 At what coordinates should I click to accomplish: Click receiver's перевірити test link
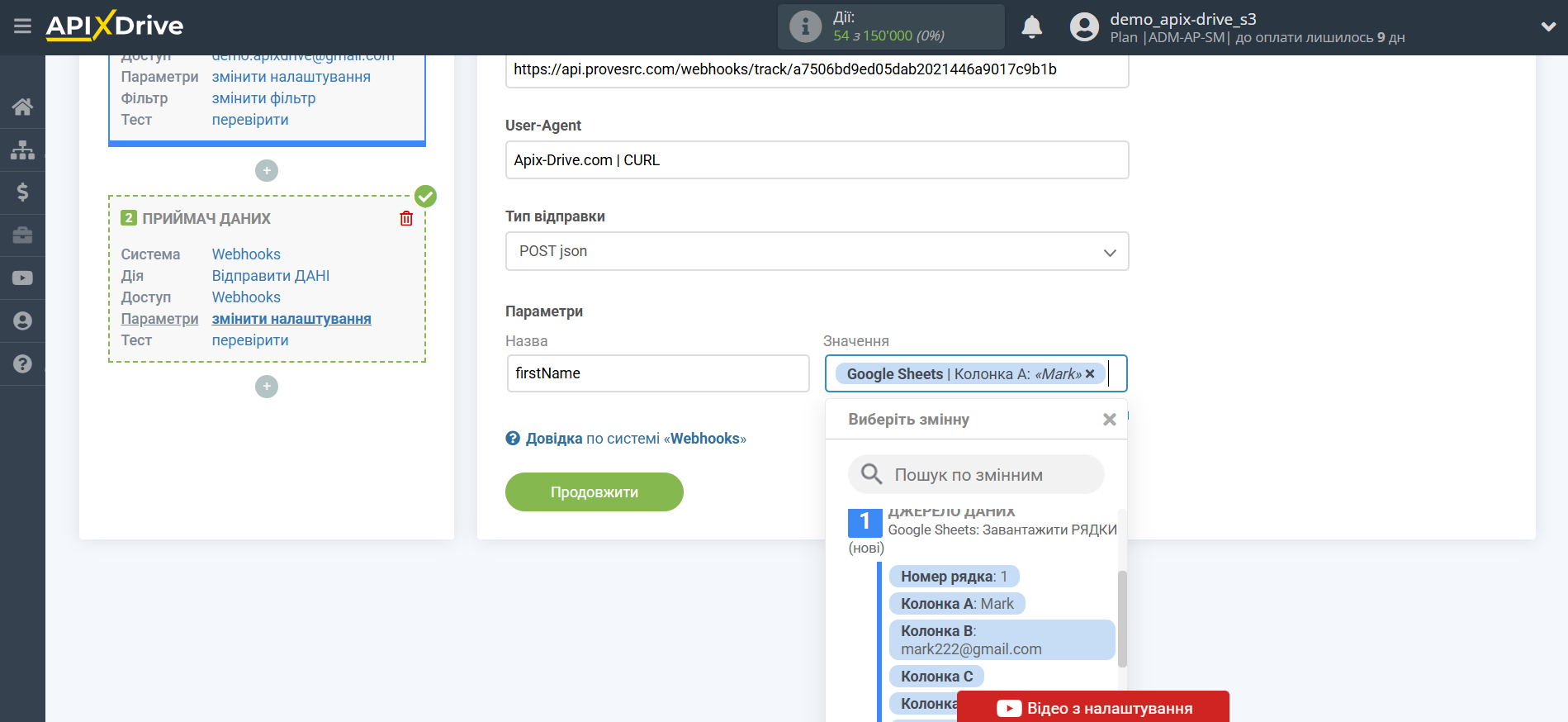250,340
